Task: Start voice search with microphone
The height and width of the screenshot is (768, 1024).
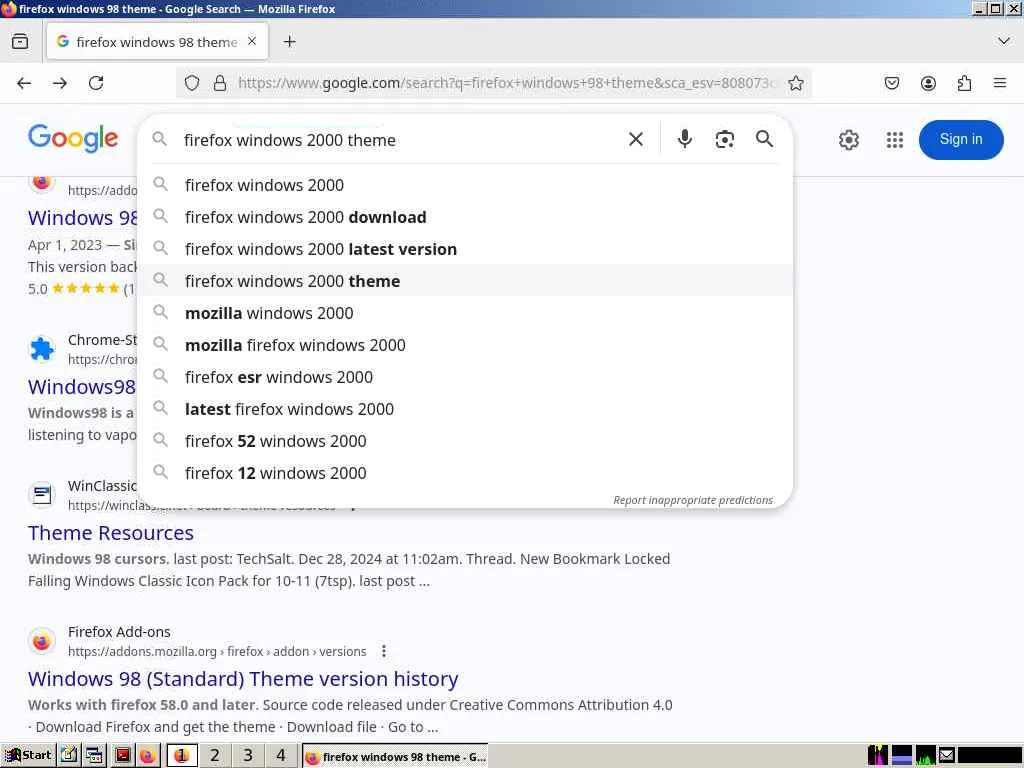Action: pos(684,139)
